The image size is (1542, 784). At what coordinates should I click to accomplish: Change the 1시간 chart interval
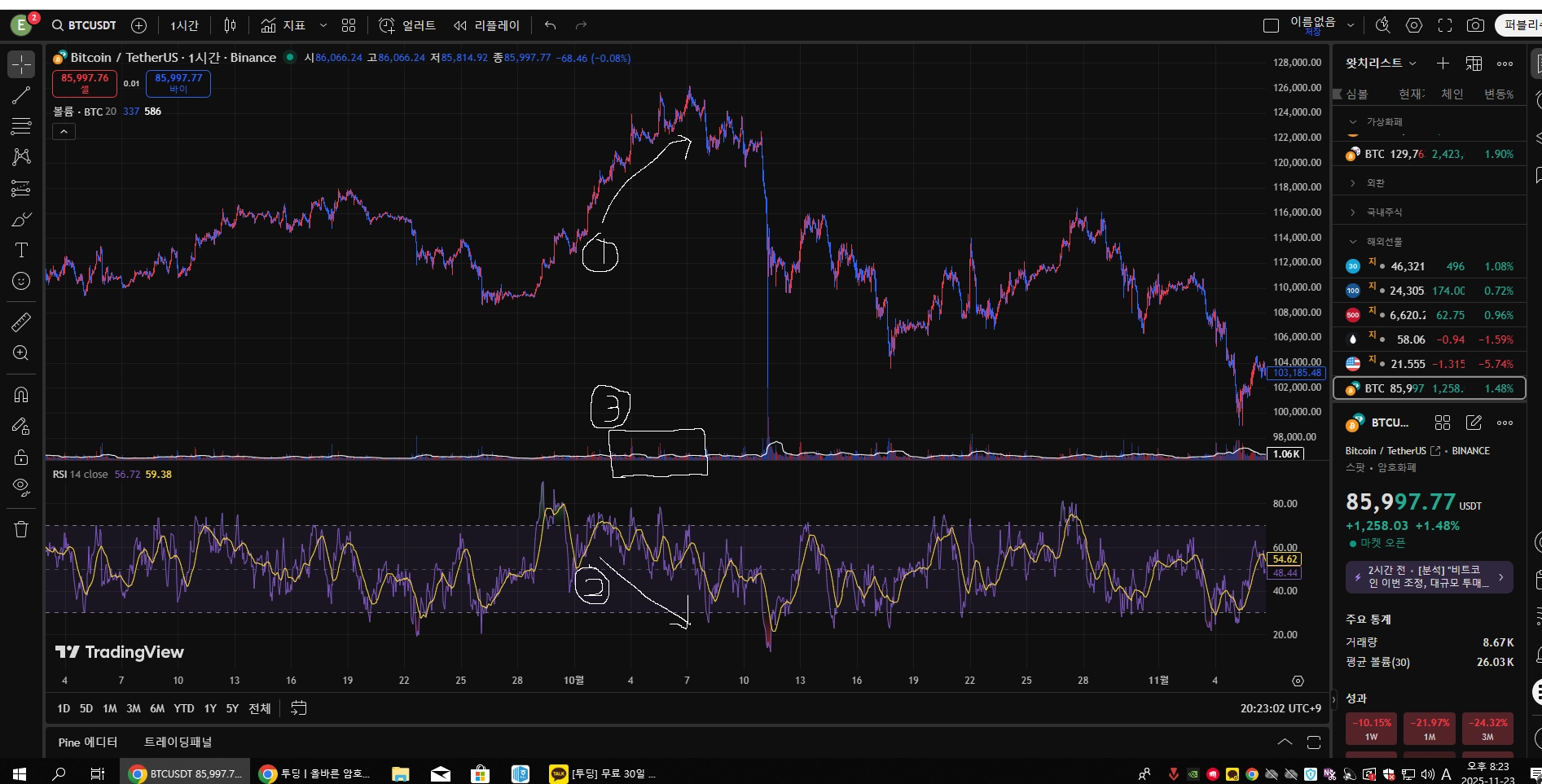pyautogui.click(x=184, y=25)
